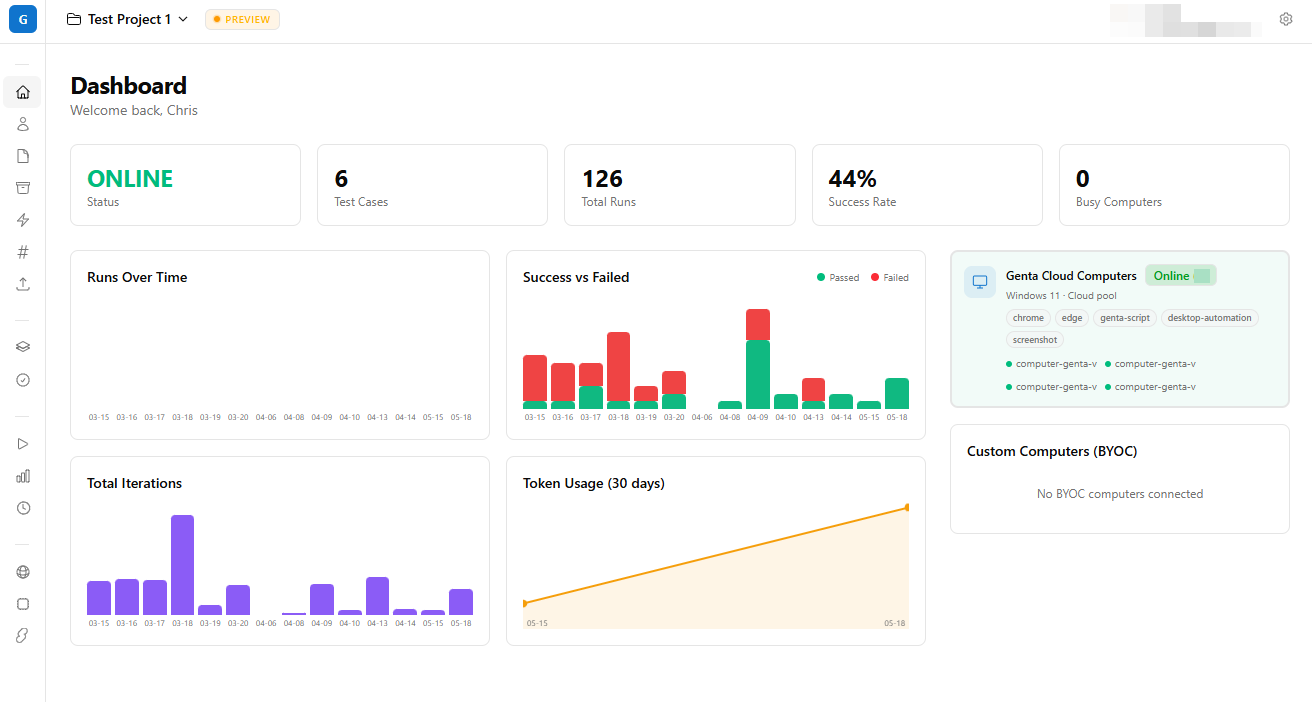Open settings with the gear icon
This screenshot has height=702, width=1312.
(x=1286, y=19)
